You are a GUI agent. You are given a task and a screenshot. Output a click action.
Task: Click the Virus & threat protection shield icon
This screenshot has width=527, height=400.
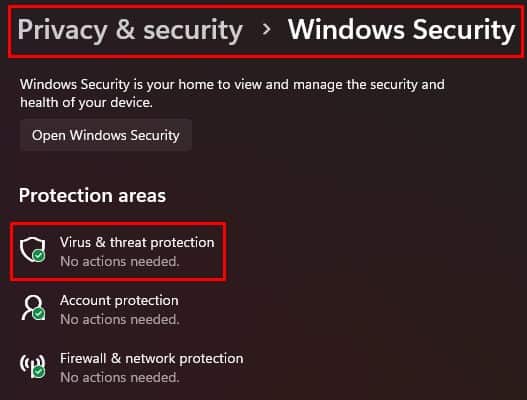[x=33, y=249]
